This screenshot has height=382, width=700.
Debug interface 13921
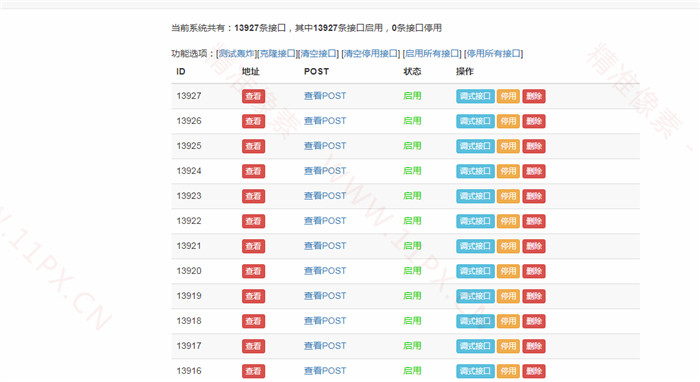pos(475,246)
